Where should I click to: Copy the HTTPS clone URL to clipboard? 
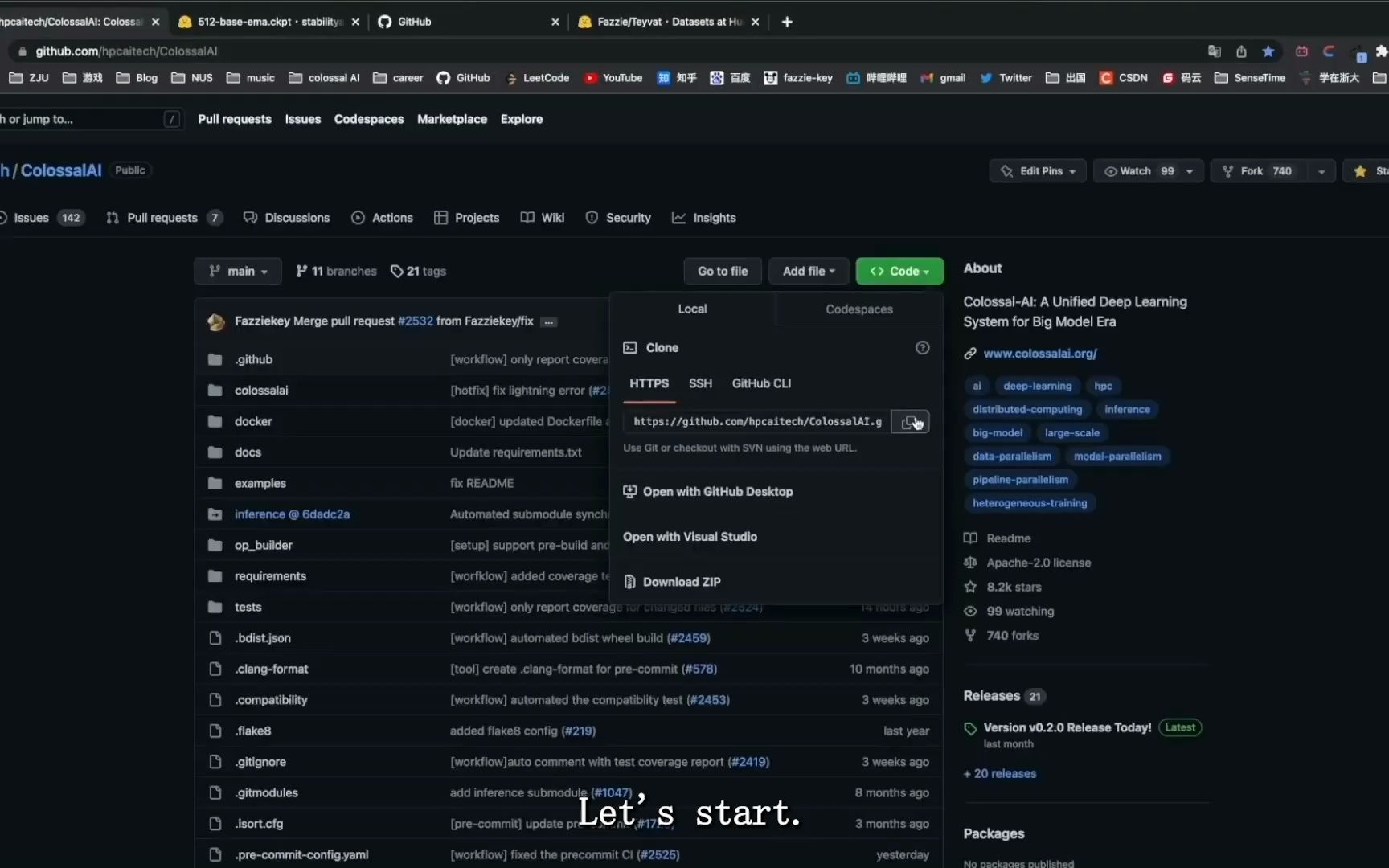tap(910, 422)
